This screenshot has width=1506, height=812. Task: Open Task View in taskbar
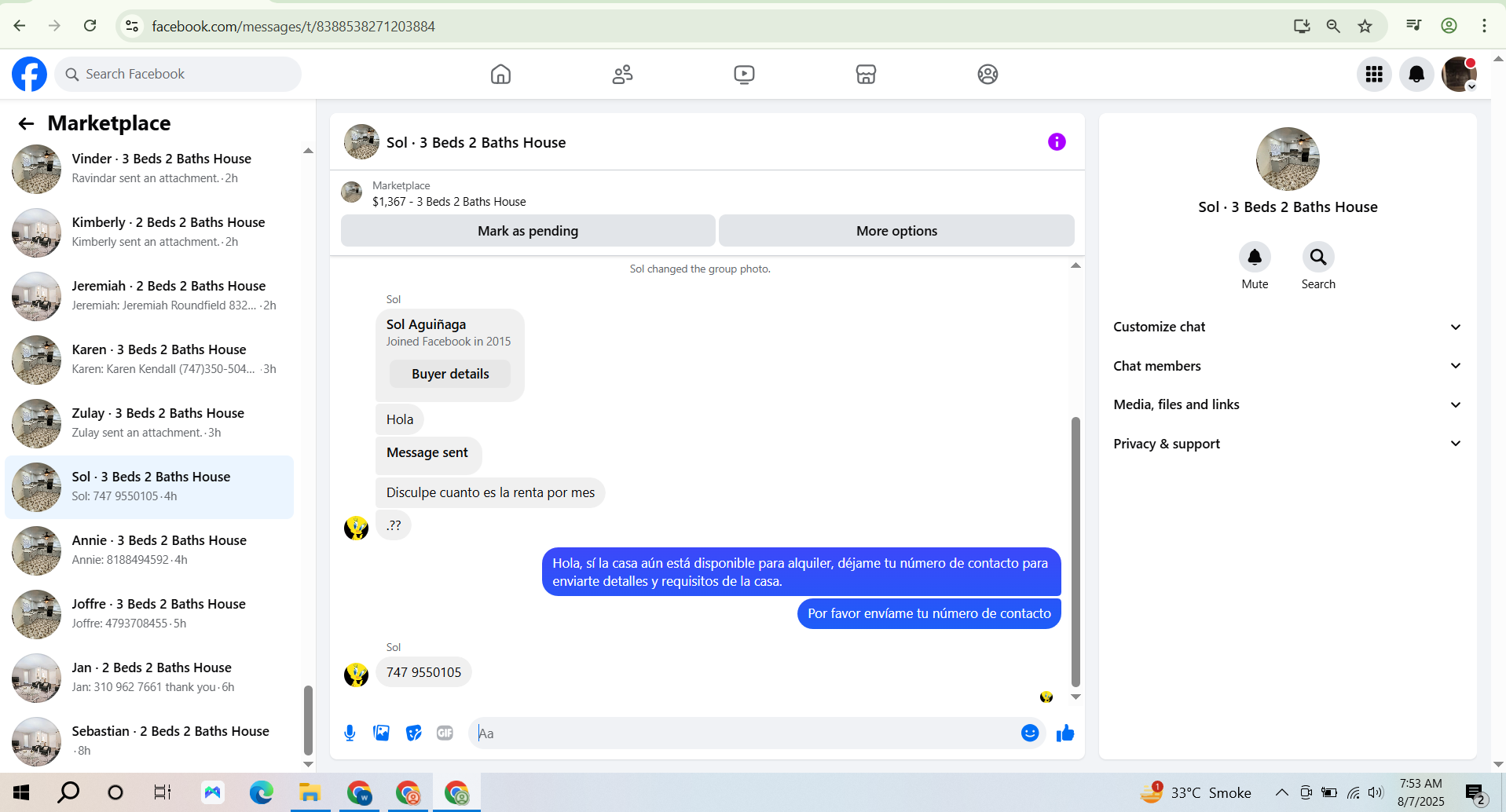coord(163,792)
